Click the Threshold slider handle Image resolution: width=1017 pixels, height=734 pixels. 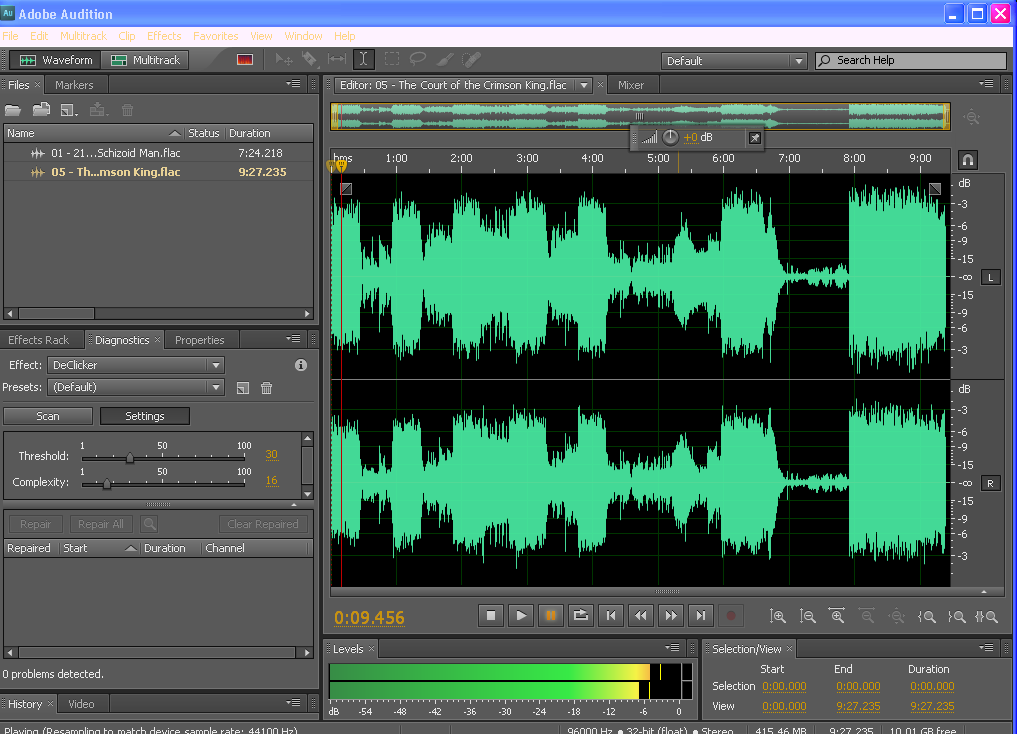click(x=130, y=458)
